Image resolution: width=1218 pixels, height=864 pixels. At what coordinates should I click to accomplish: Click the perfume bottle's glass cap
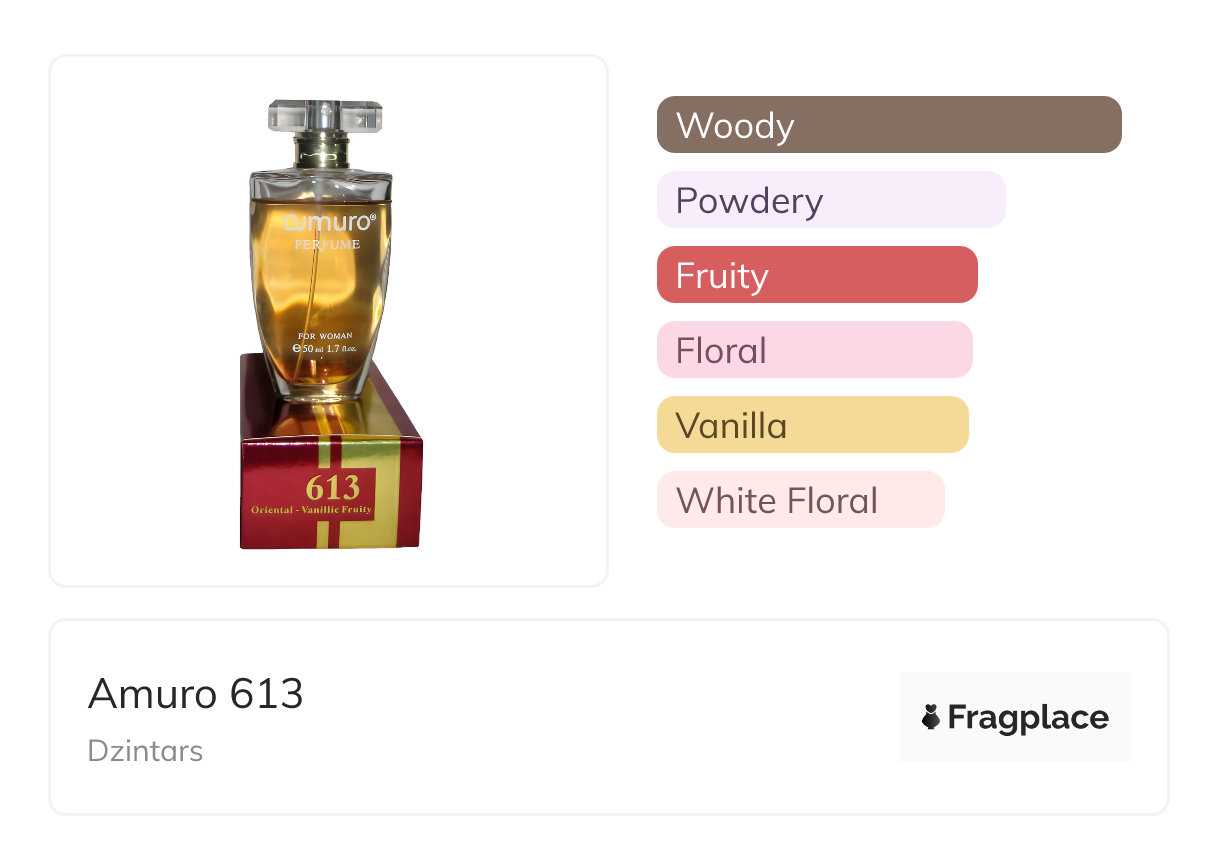click(325, 116)
